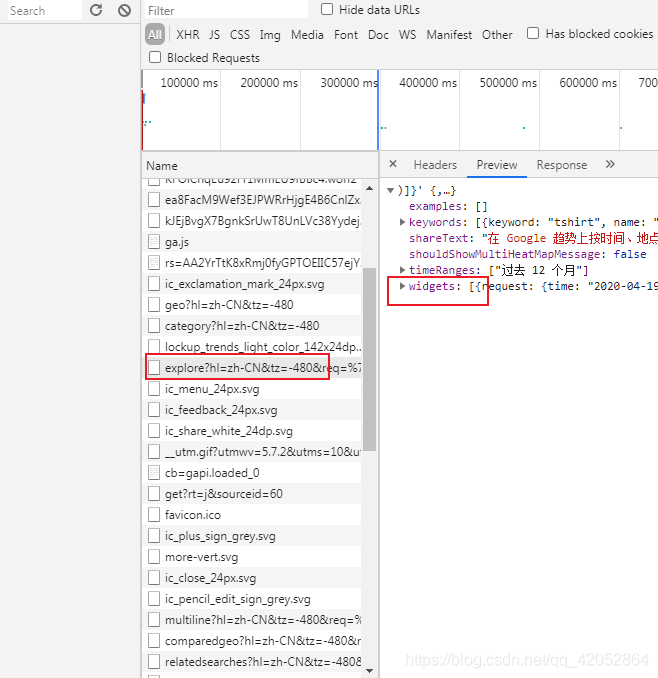The image size is (658, 678).
Task: Show more tabs with the double chevron
Action: tap(610, 165)
